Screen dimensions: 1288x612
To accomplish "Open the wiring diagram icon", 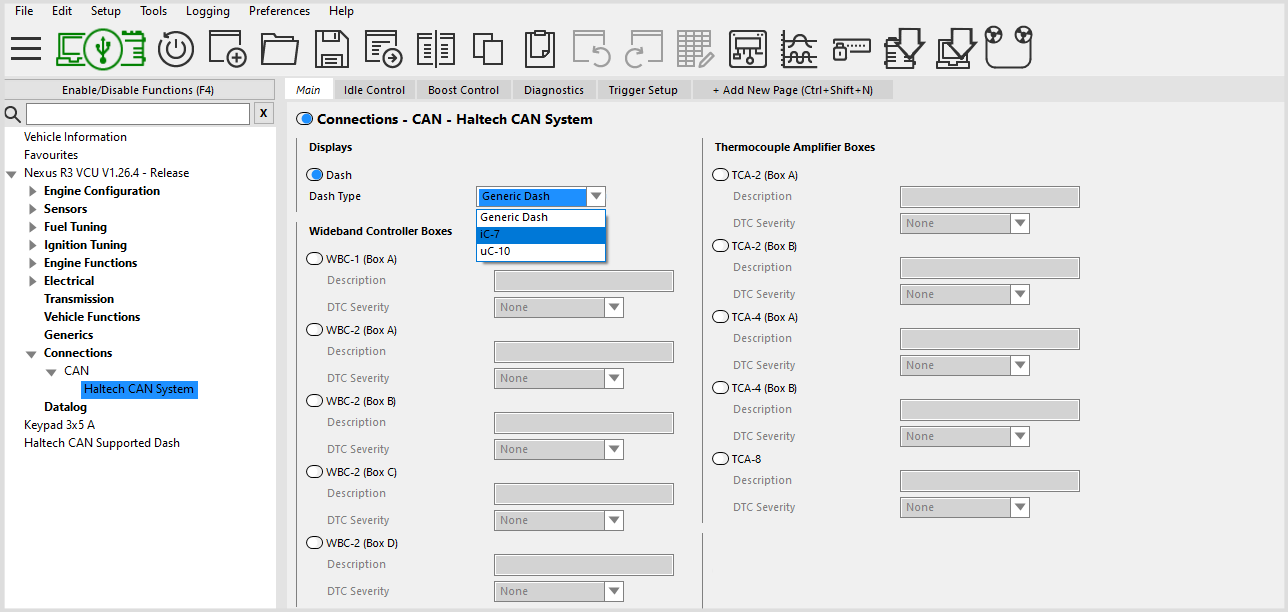I will point(748,48).
